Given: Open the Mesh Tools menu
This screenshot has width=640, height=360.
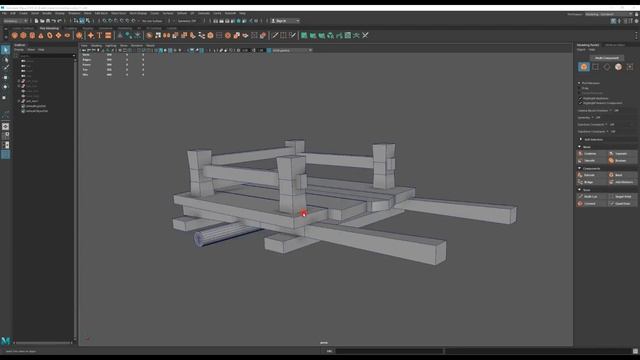Looking at the screenshot, I should [x=119, y=13].
